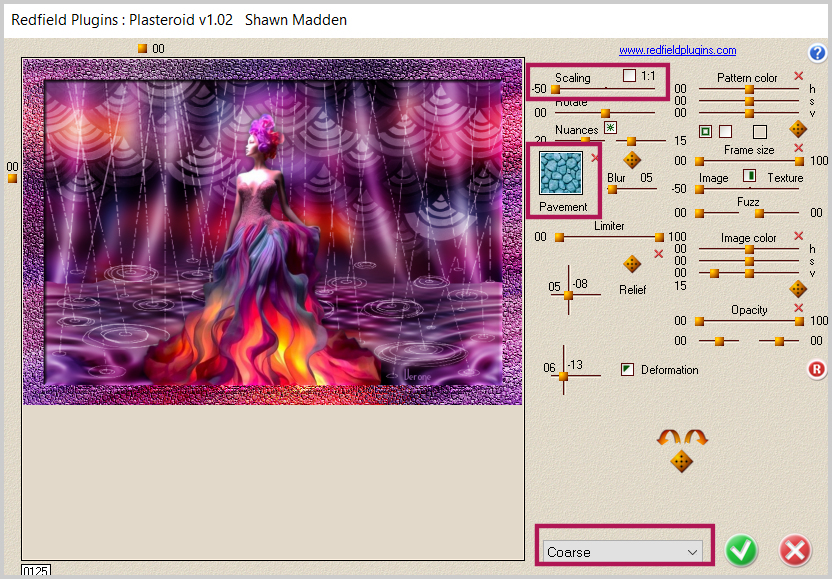Click the Pattern color saturation slider handle
832x579 pixels.
click(749, 101)
